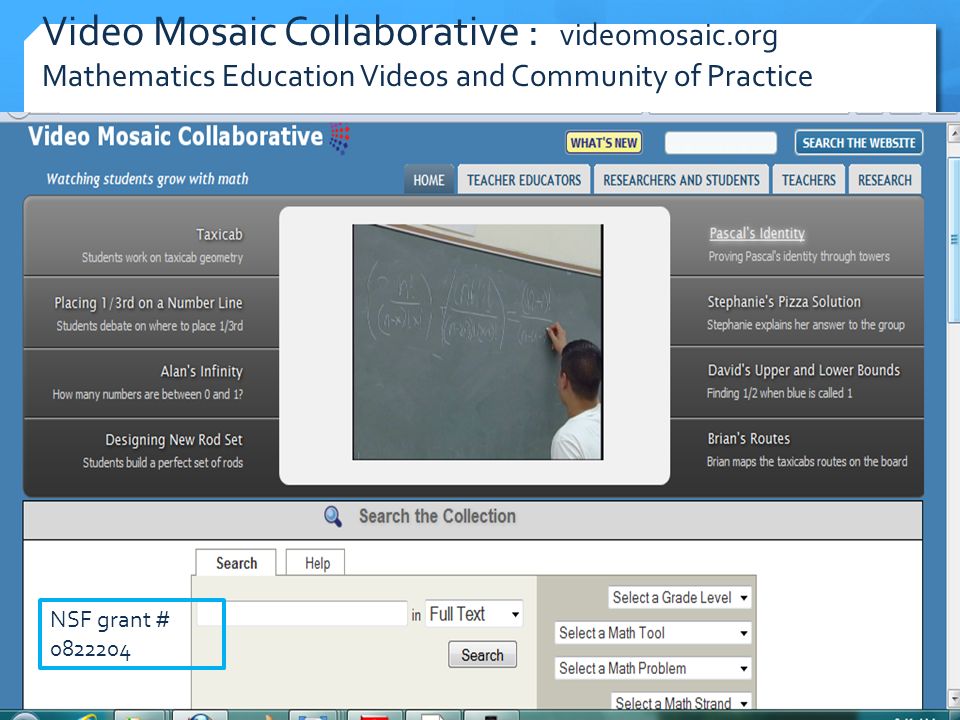
Task: Click the page vertical scrollbar thumb
Action: click(954, 239)
